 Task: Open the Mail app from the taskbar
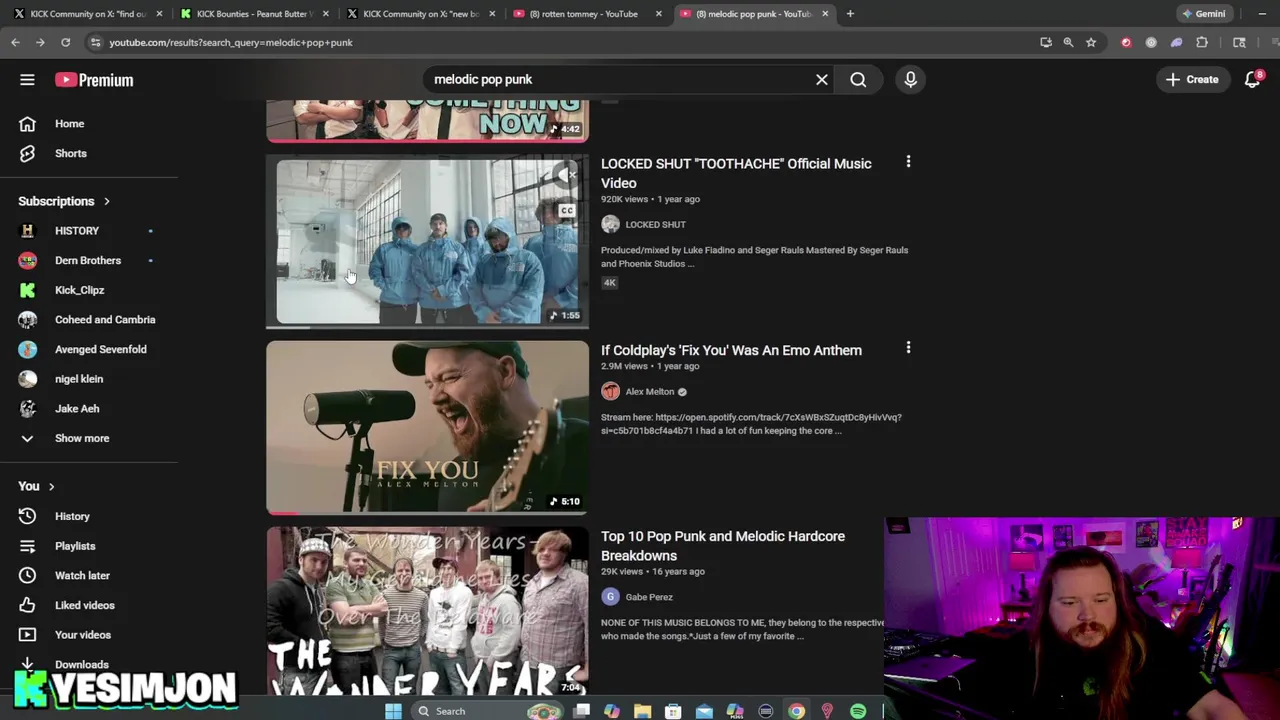704,711
